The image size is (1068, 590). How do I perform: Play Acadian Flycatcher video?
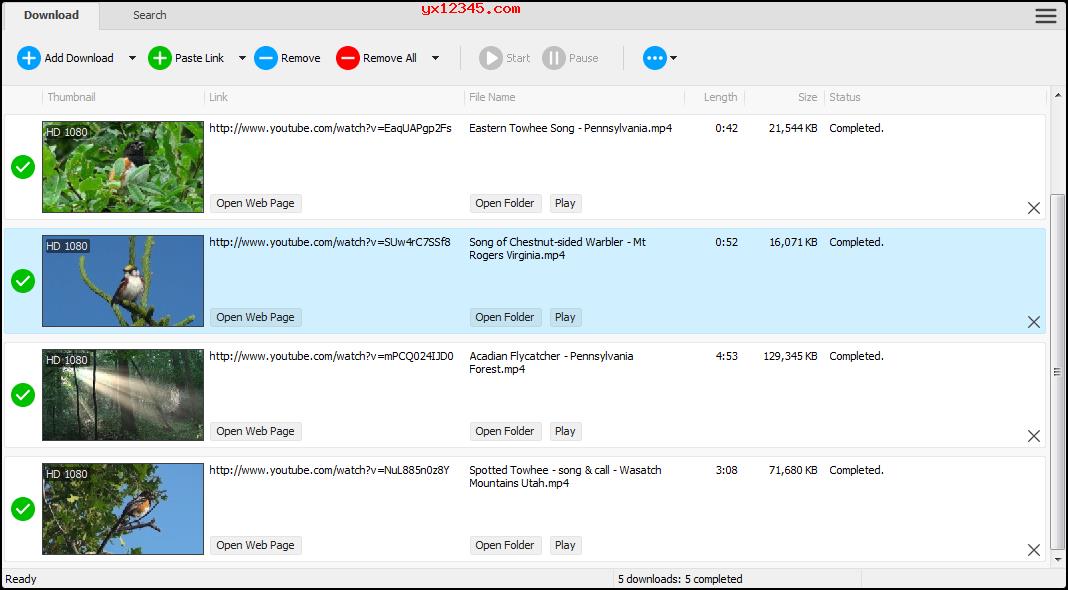coord(565,431)
